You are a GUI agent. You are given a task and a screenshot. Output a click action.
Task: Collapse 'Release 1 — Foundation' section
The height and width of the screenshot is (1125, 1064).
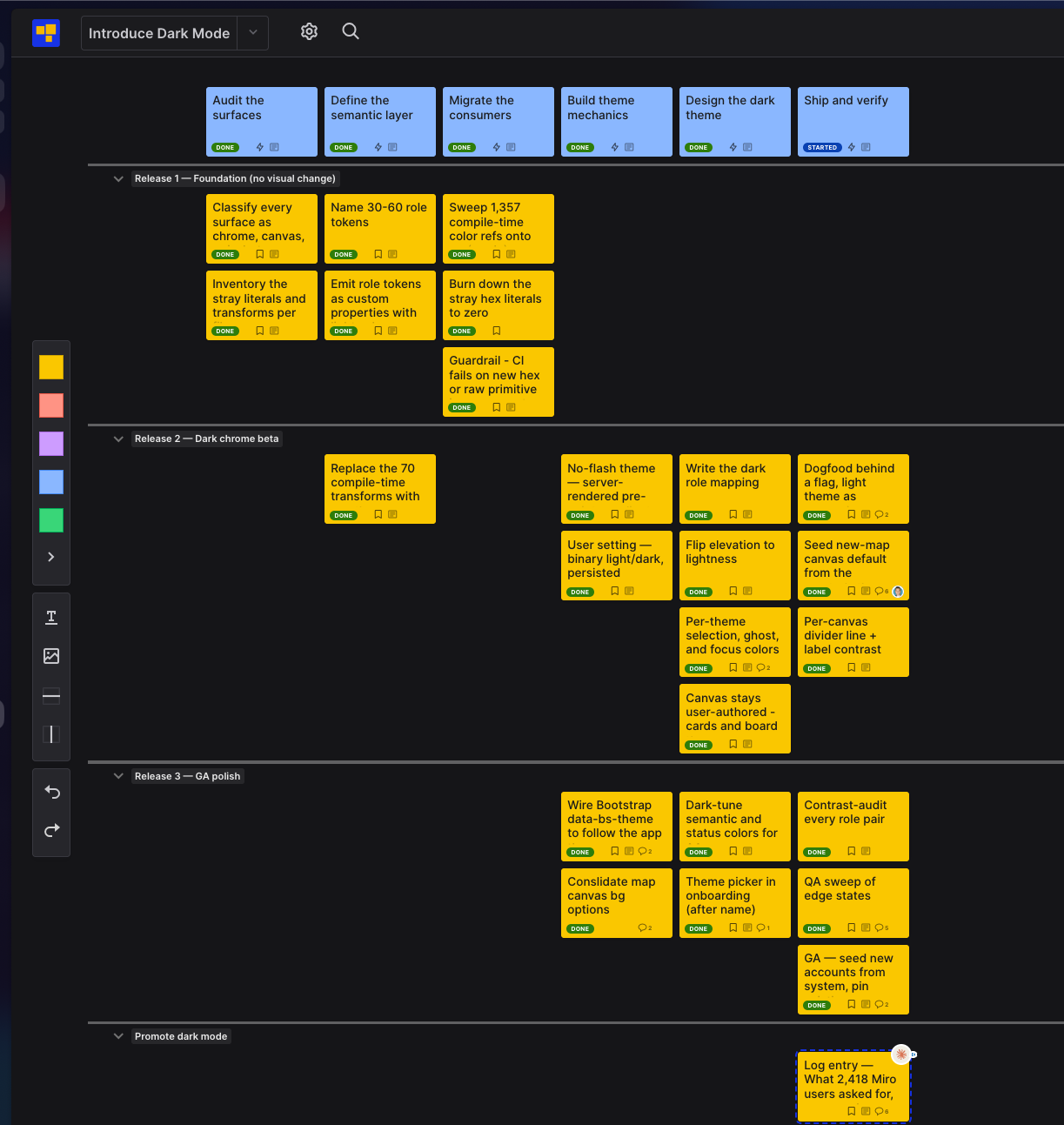pos(118,178)
